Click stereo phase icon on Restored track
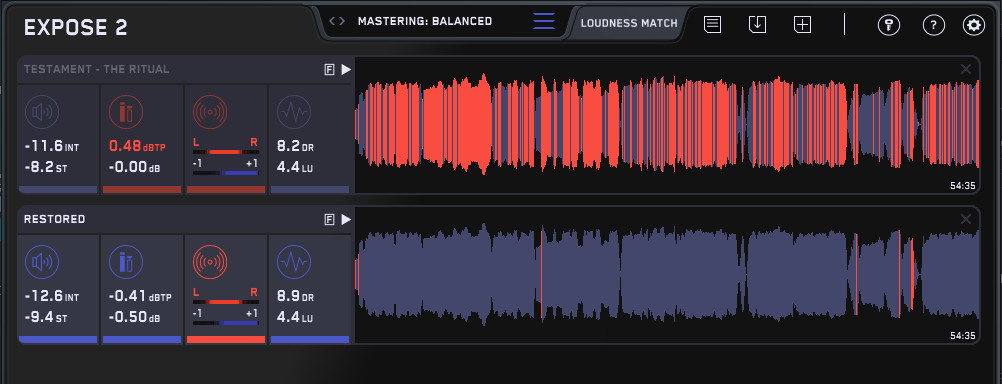 point(210,263)
